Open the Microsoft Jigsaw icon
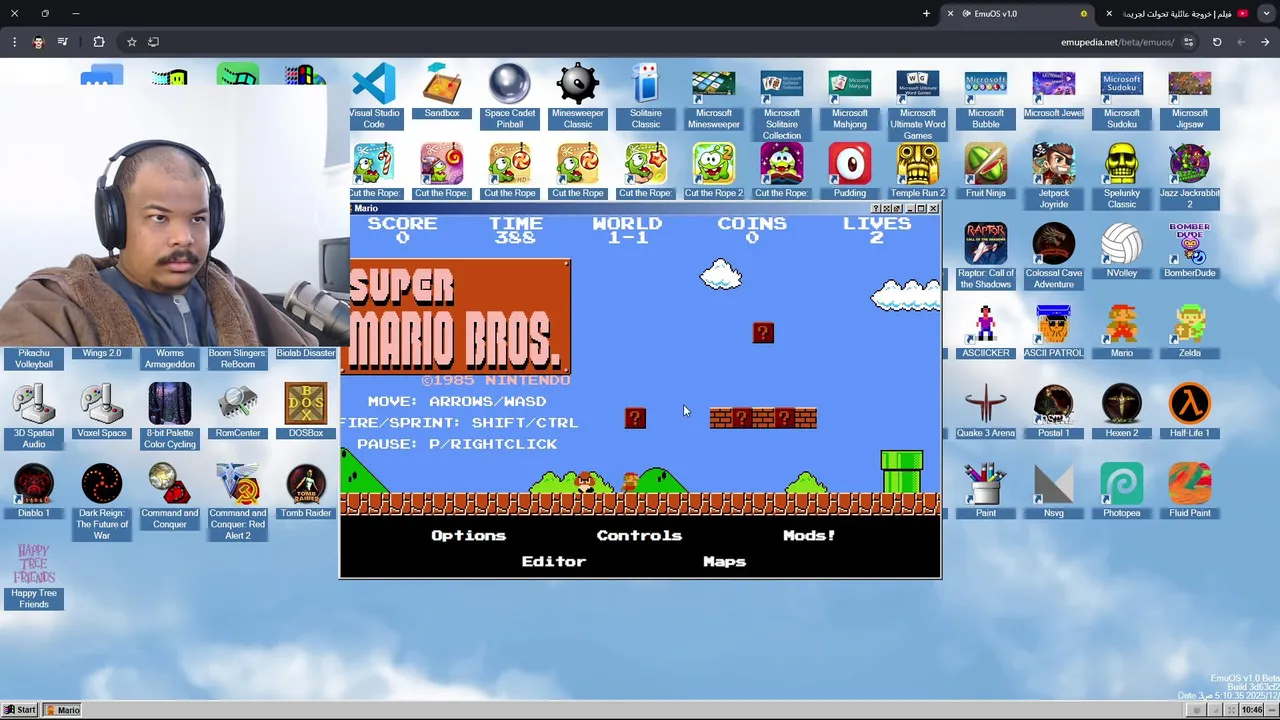Image resolution: width=1280 pixels, height=720 pixels. point(1190,96)
